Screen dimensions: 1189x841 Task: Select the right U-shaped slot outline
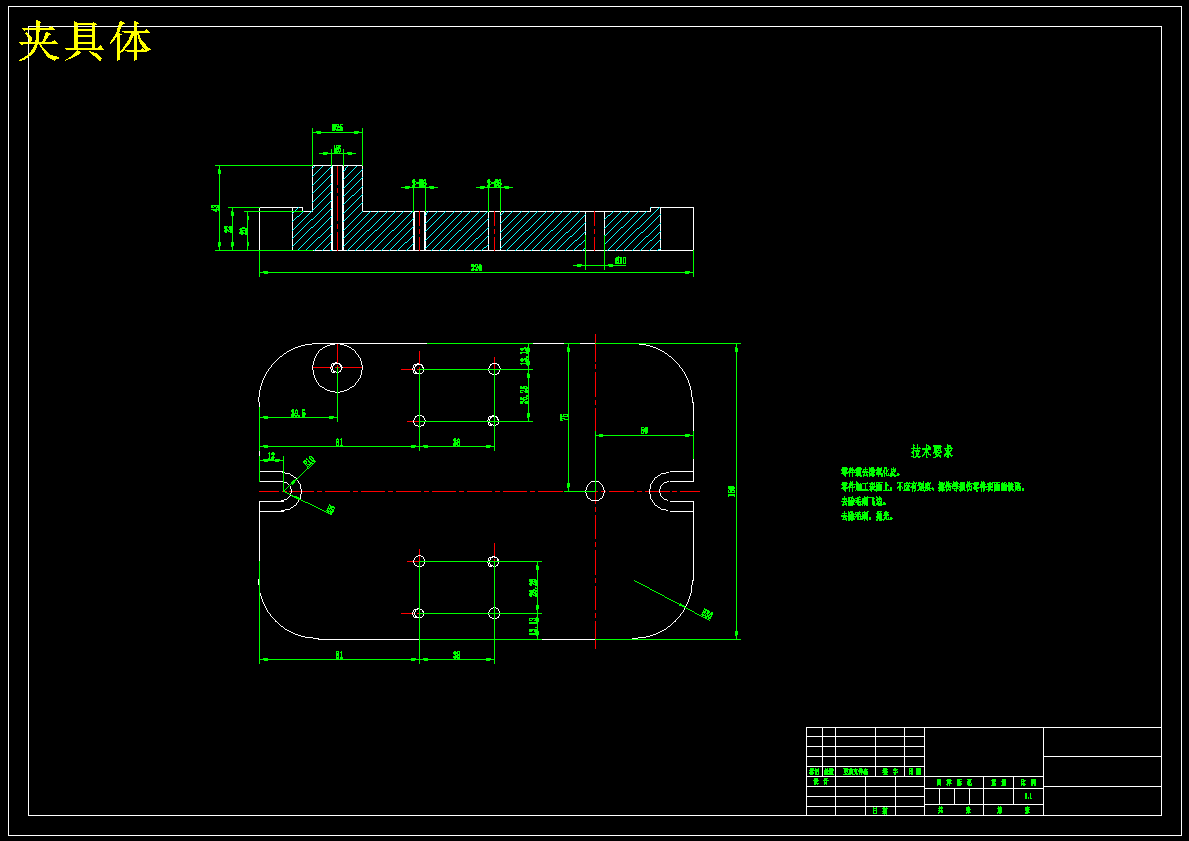pos(671,491)
